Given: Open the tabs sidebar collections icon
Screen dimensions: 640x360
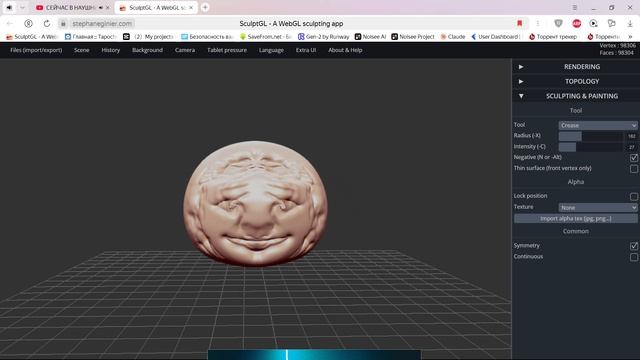Looking at the screenshot, I should (x=611, y=24).
